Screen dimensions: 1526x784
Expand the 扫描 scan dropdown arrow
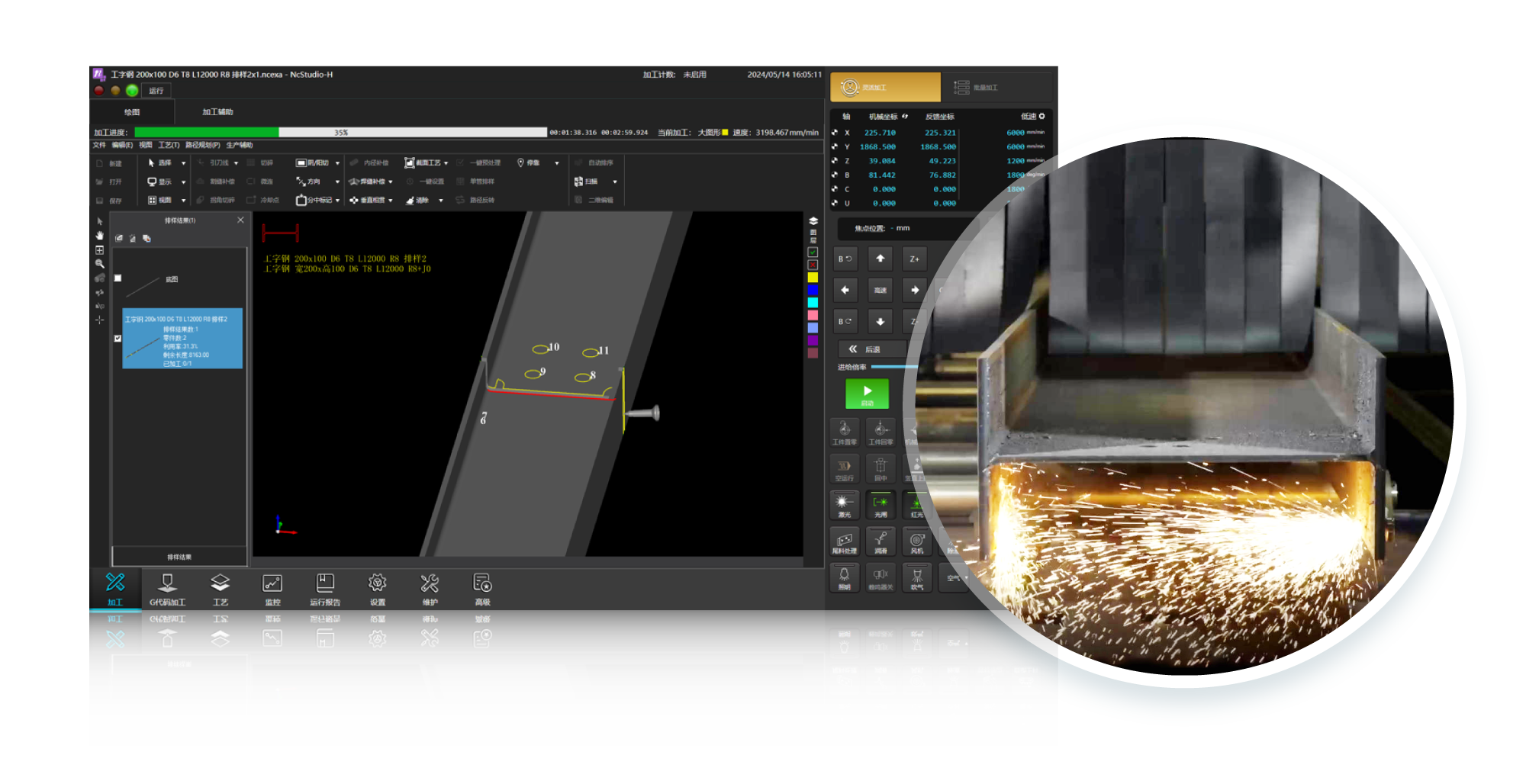pyautogui.click(x=614, y=182)
